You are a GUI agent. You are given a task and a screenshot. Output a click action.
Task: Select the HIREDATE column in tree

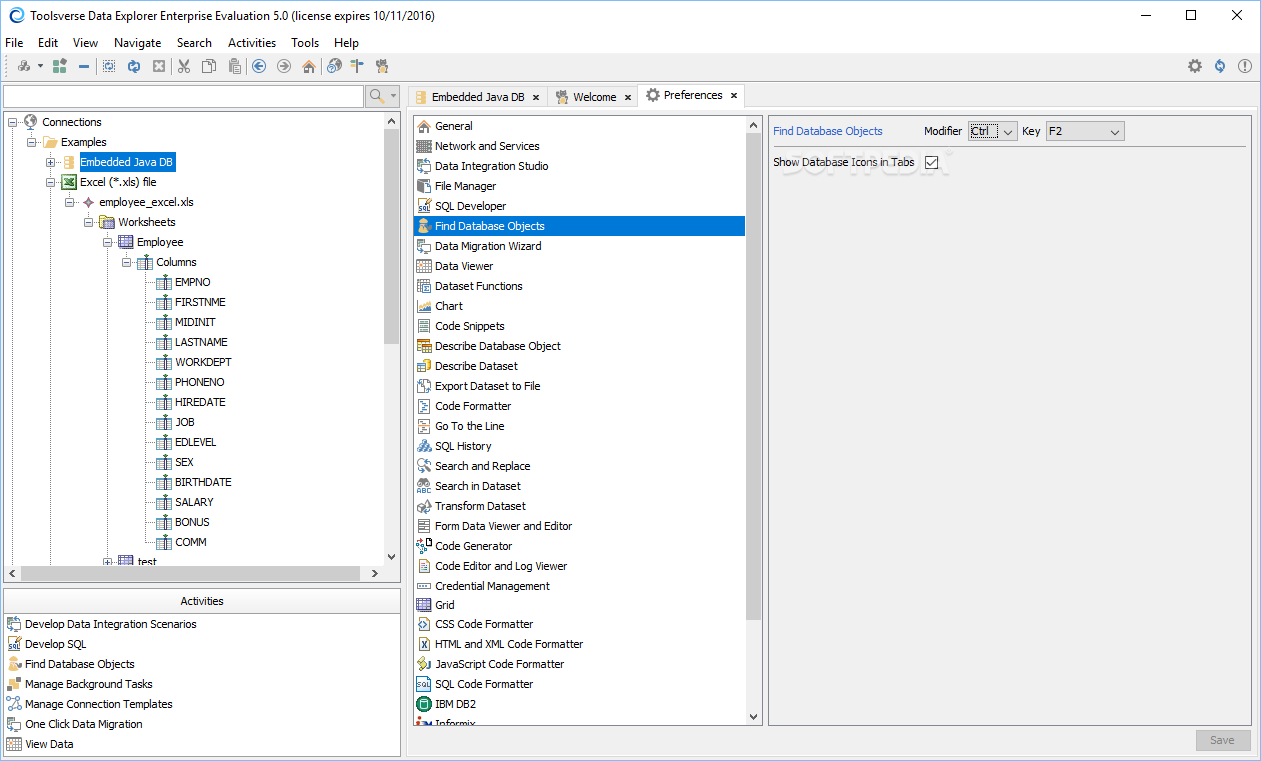pos(200,402)
